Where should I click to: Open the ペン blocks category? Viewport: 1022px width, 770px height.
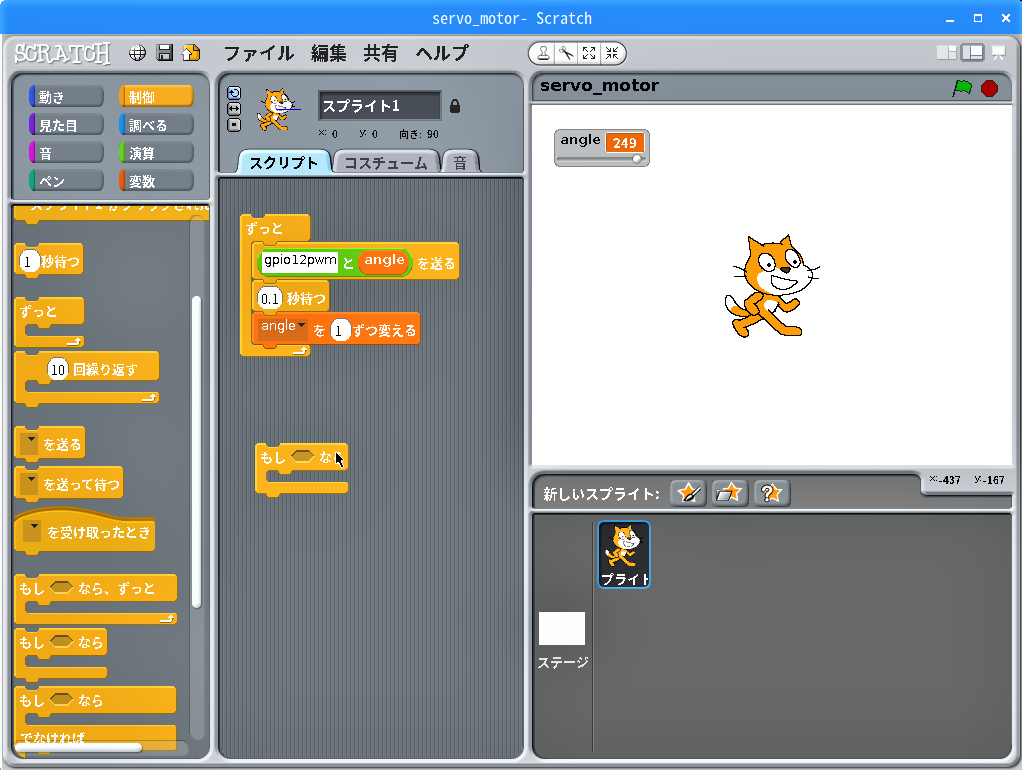tap(66, 181)
